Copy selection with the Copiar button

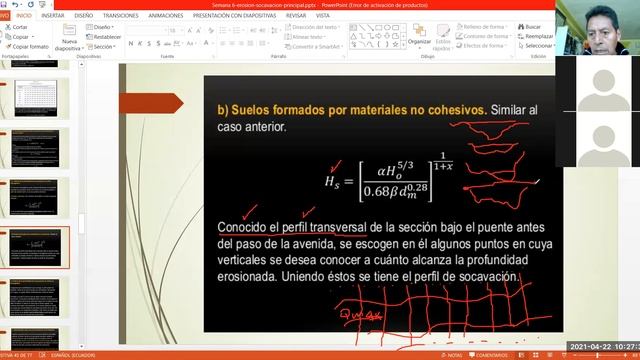coord(17,37)
